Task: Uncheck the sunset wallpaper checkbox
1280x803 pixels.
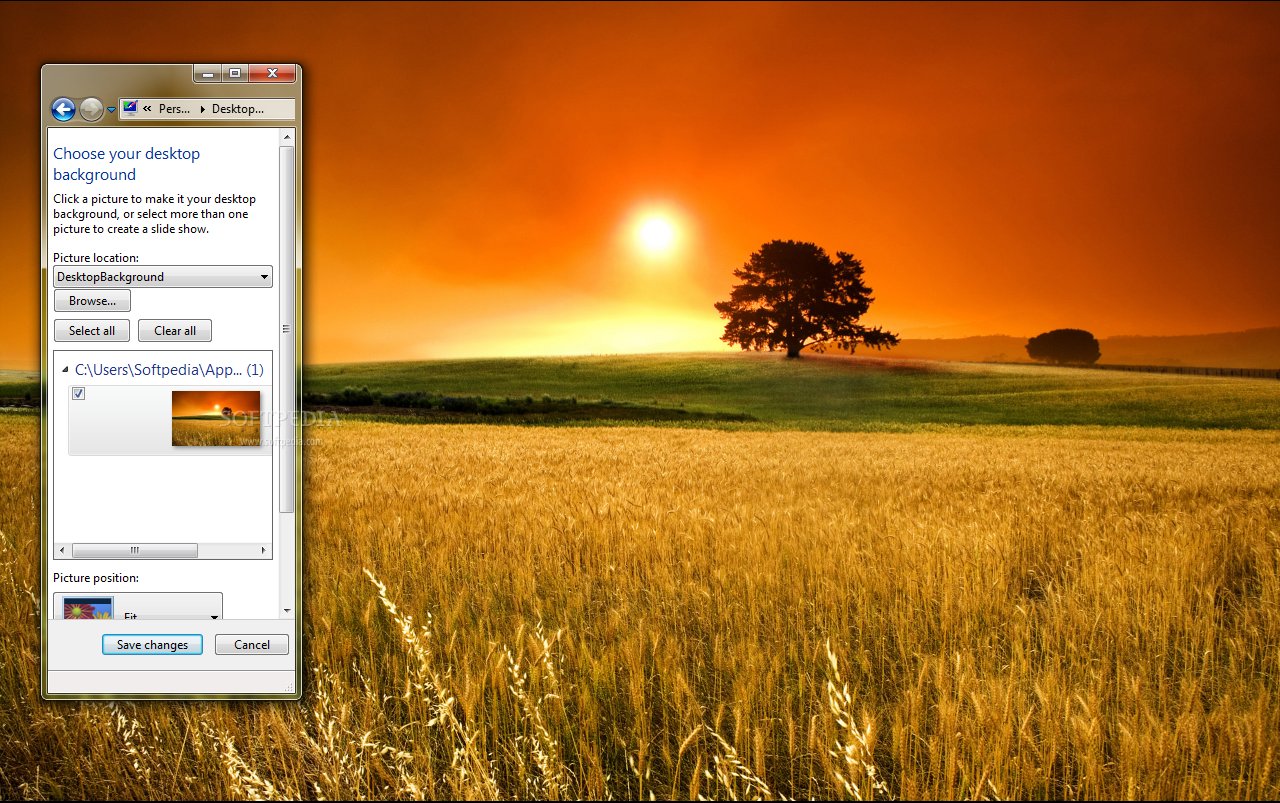Action: point(79,394)
